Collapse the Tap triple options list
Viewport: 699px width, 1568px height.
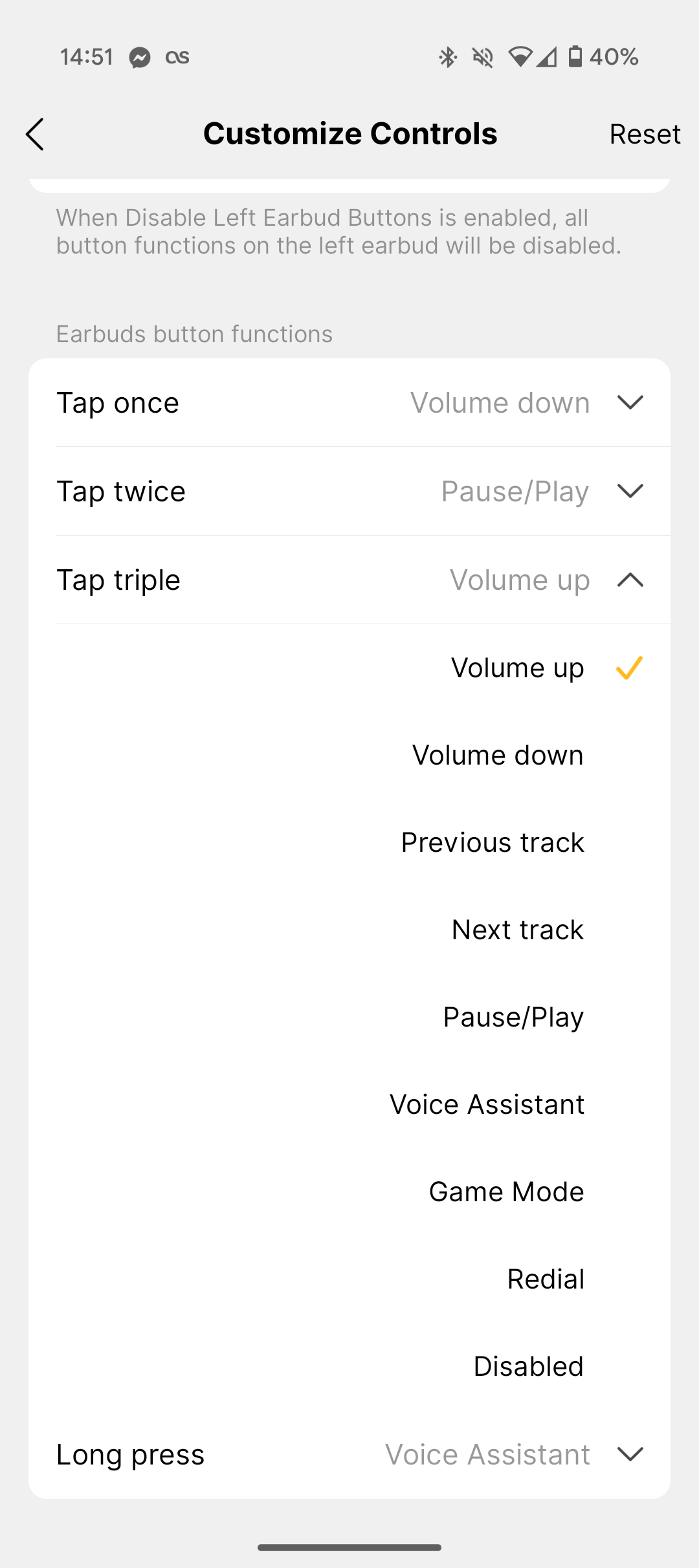630,580
